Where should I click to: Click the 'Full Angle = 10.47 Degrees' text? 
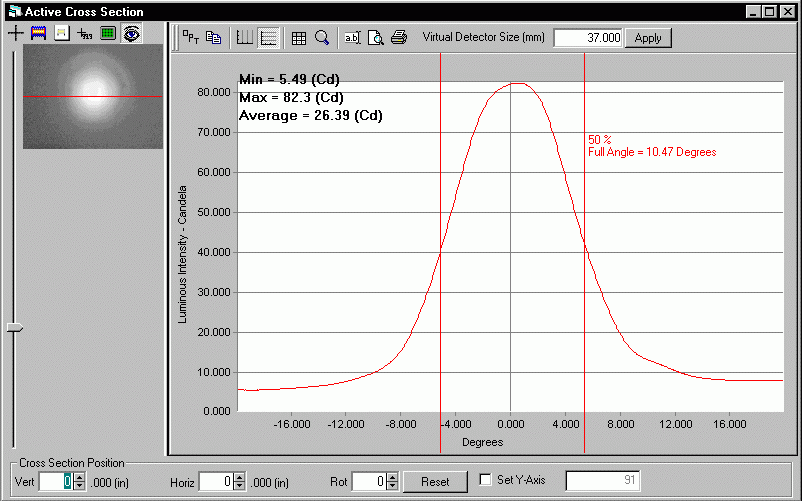(x=652, y=152)
